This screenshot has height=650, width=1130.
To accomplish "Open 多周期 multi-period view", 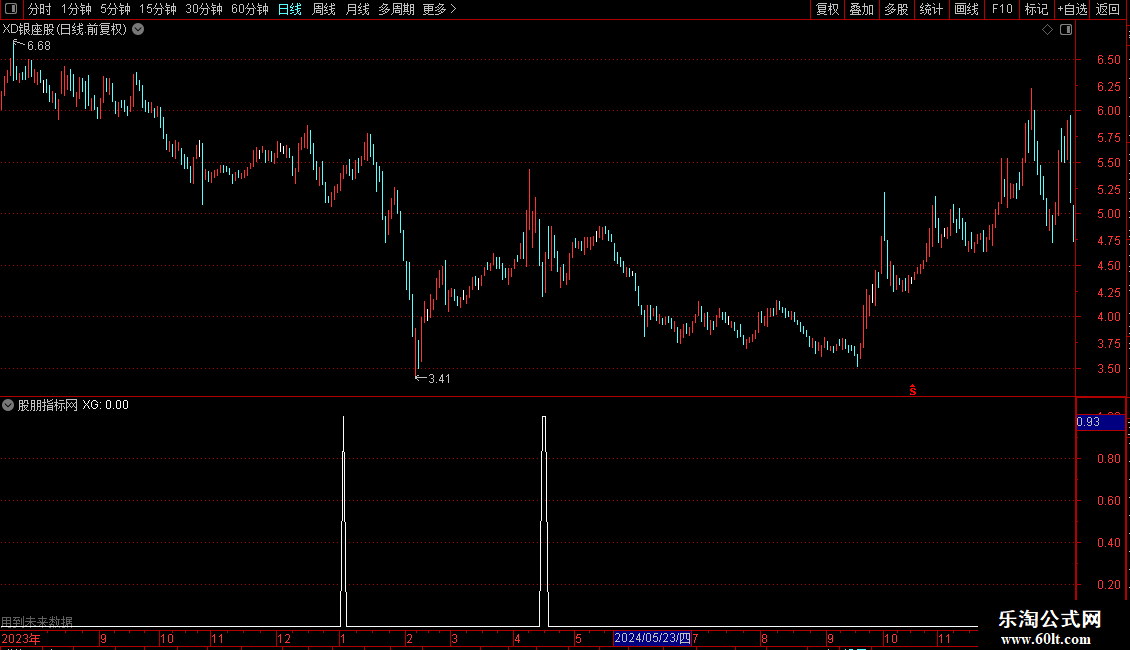I will point(396,9).
